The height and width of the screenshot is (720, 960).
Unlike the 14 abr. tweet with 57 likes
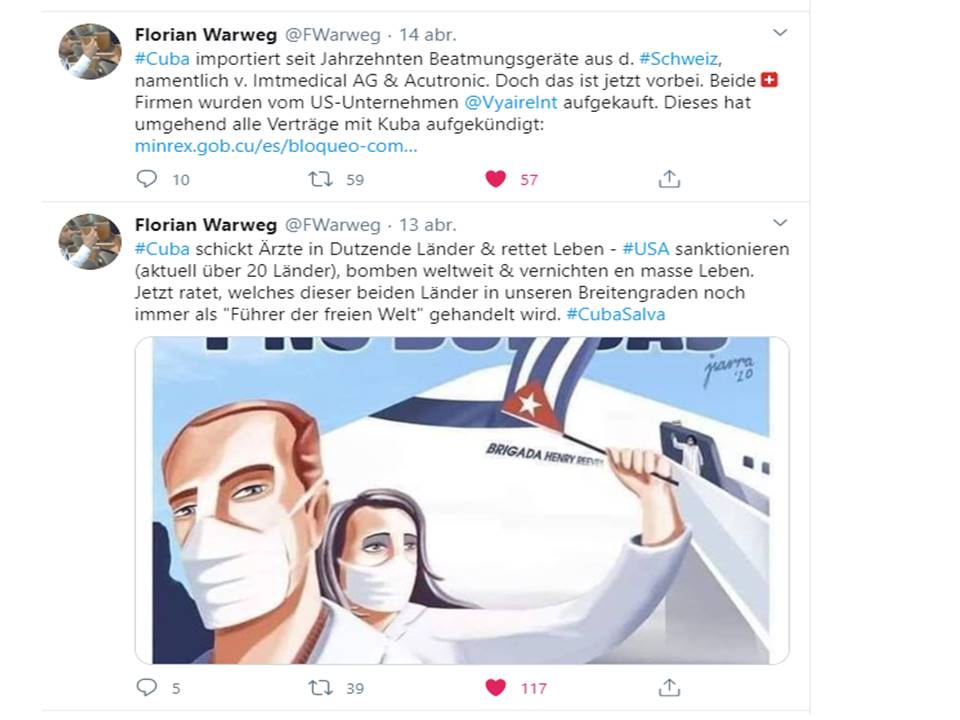click(x=495, y=179)
